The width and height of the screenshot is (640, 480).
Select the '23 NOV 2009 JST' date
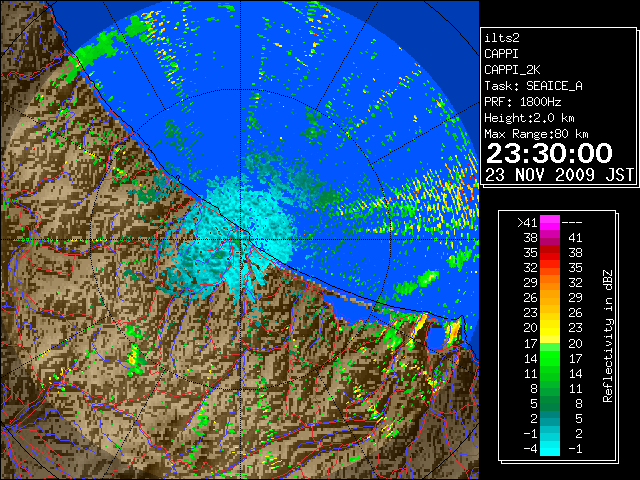pos(559,175)
